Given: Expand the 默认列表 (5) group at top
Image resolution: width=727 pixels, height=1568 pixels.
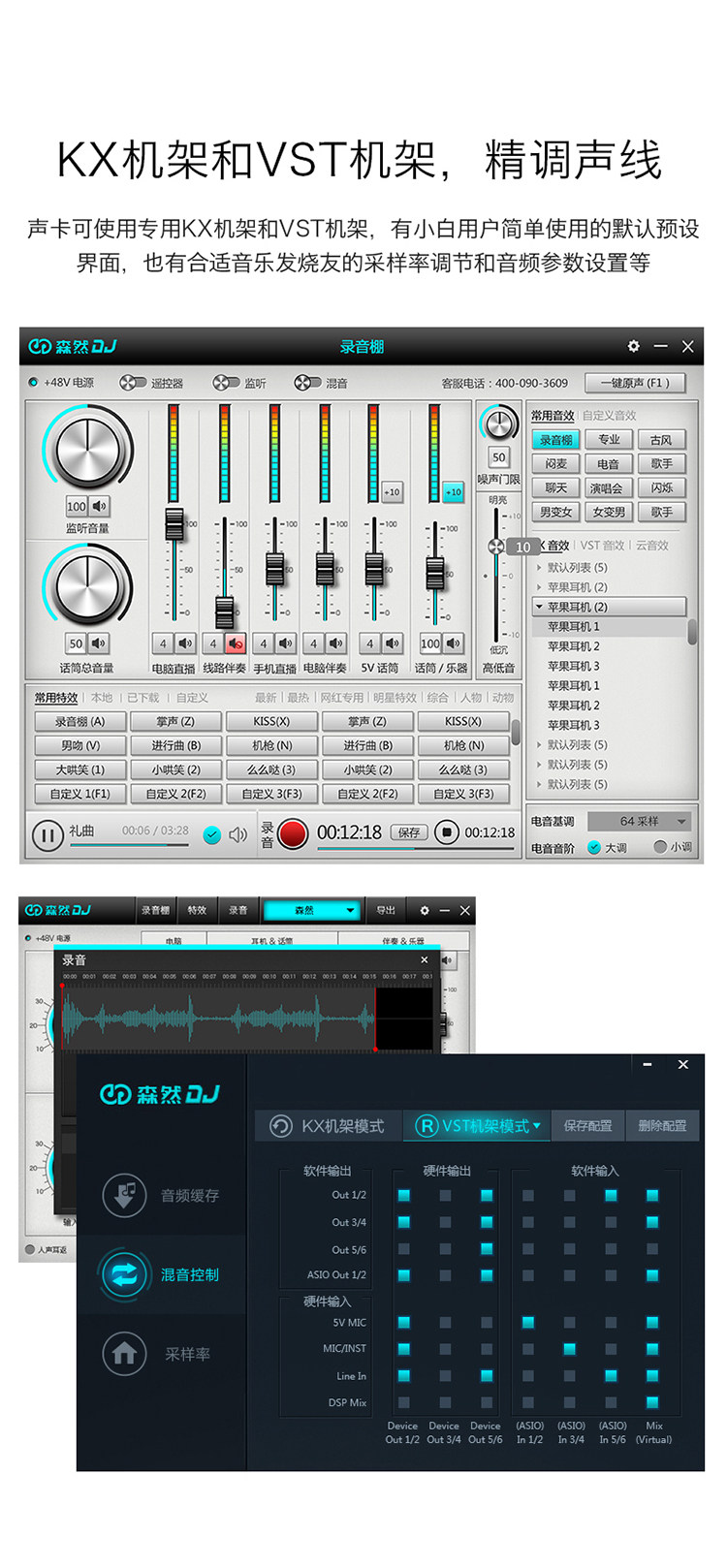Looking at the screenshot, I should point(539,568).
